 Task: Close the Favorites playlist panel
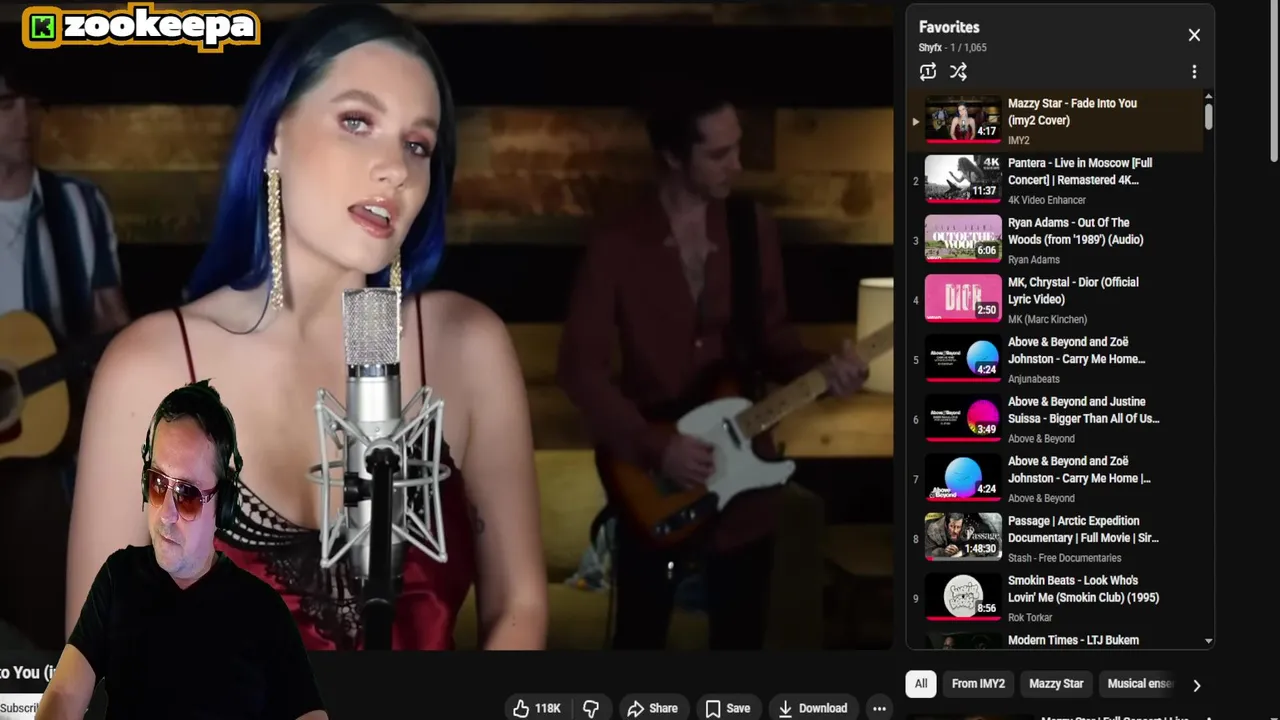pos(1194,35)
